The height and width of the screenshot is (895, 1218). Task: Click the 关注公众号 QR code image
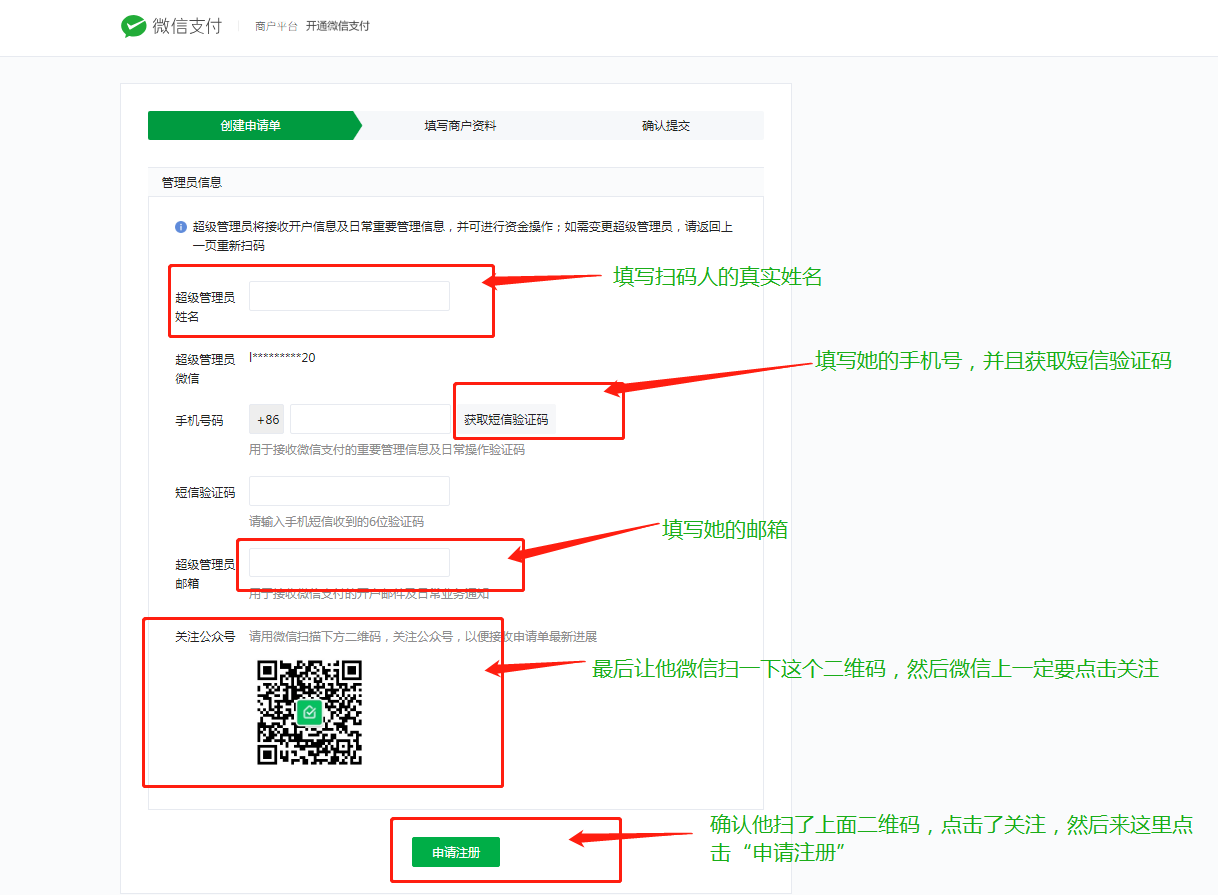click(x=309, y=713)
